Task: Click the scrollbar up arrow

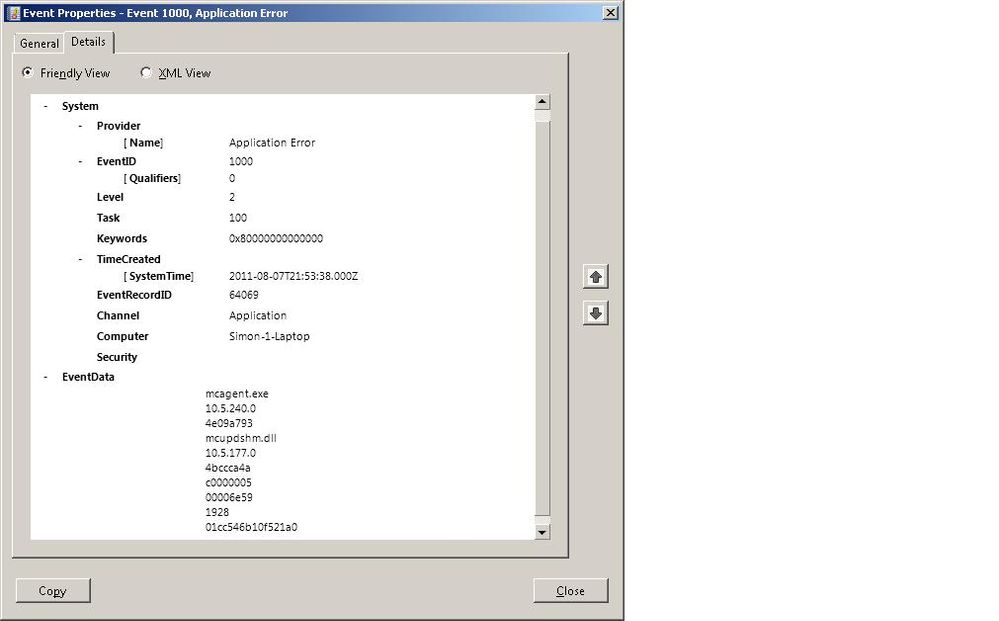Action: click(542, 101)
